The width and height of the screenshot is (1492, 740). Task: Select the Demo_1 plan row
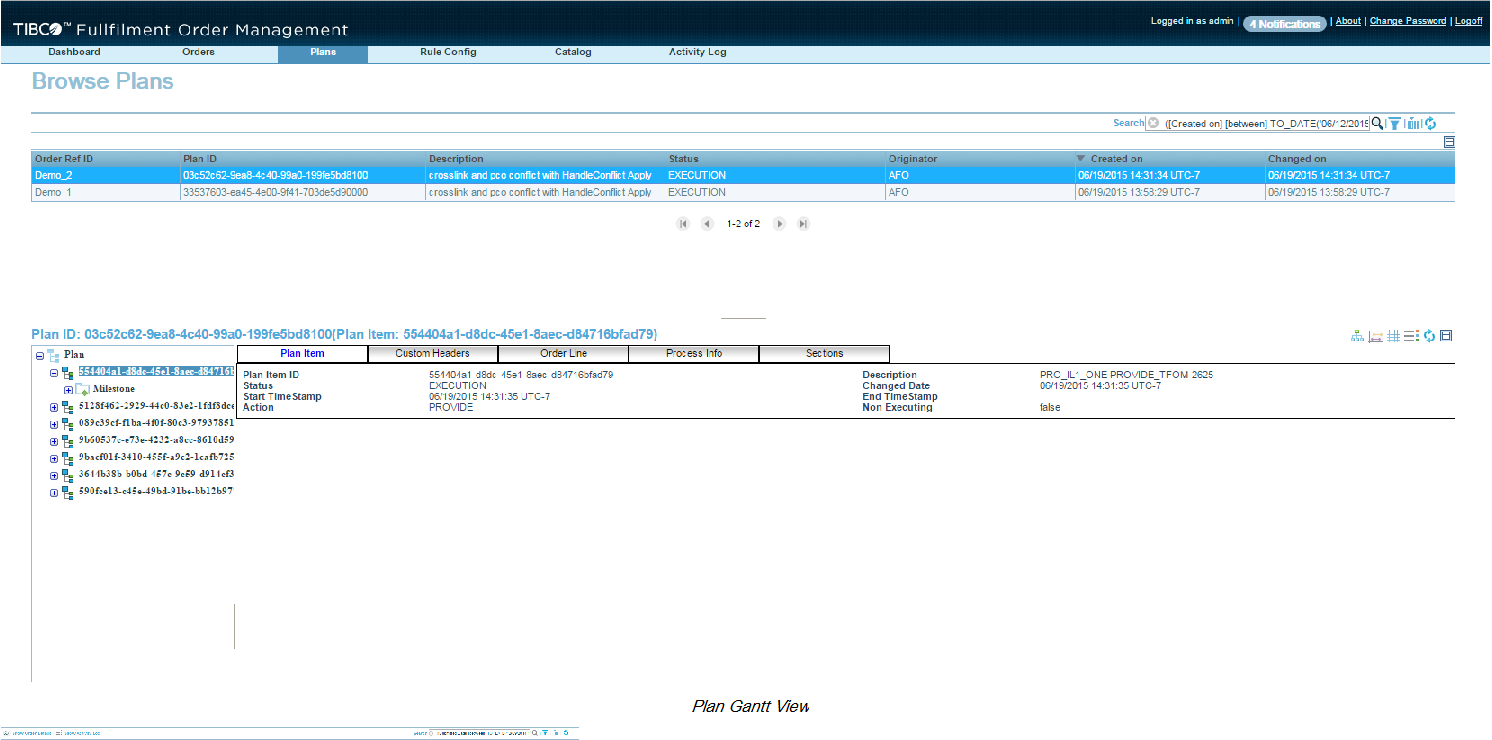pyautogui.click(x=743, y=192)
